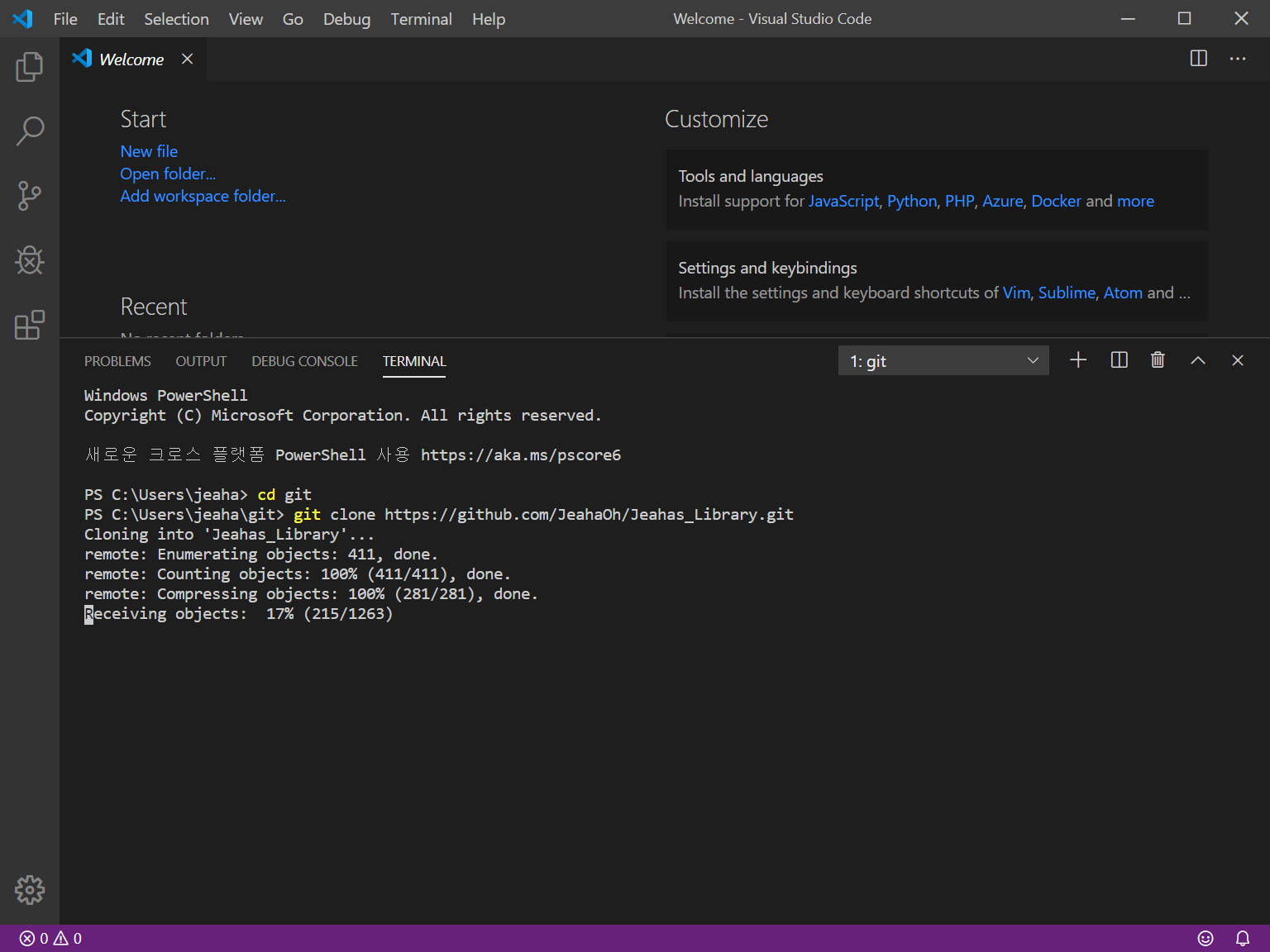
Task: Switch to the PROBLEMS panel tab
Action: [117, 361]
